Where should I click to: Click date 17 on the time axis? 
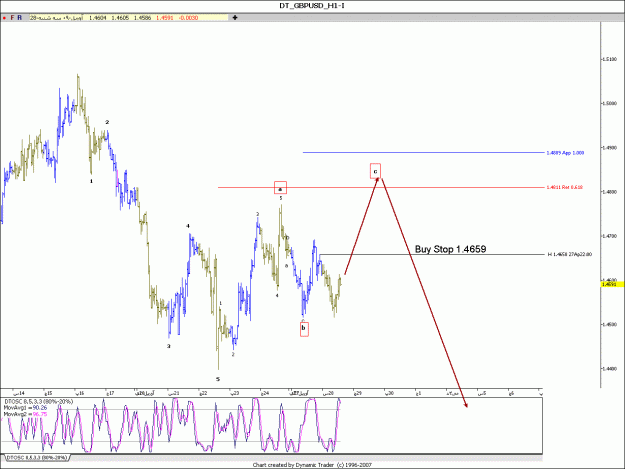pyautogui.click(x=110, y=393)
